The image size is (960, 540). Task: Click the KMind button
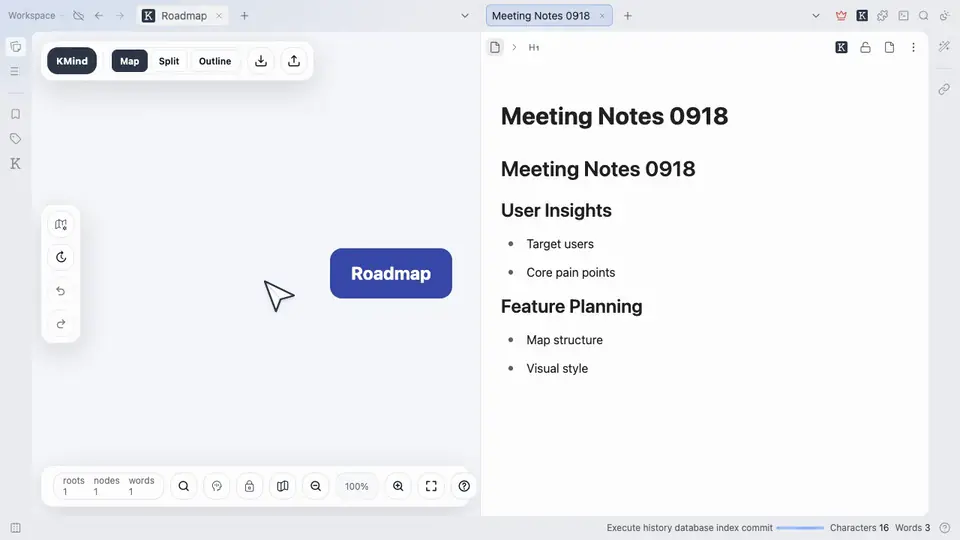click(x=72, y=61)
